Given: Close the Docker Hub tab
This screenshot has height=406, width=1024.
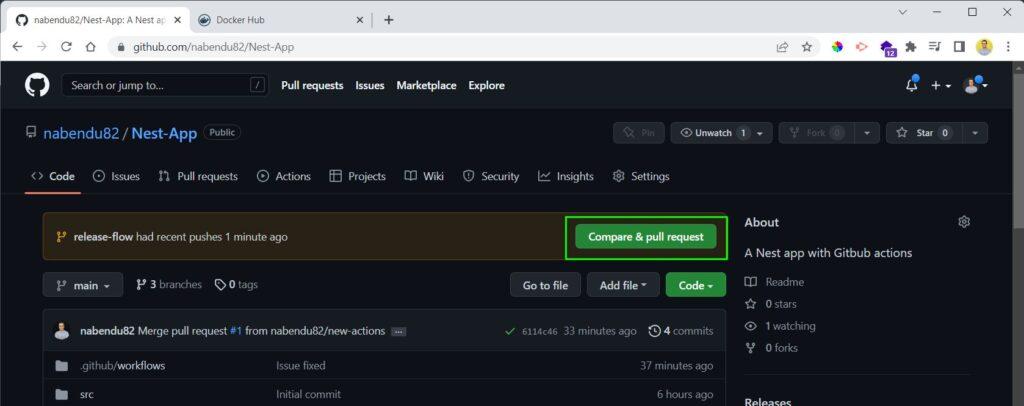Looking at the screenshot, I should [360, 20].
